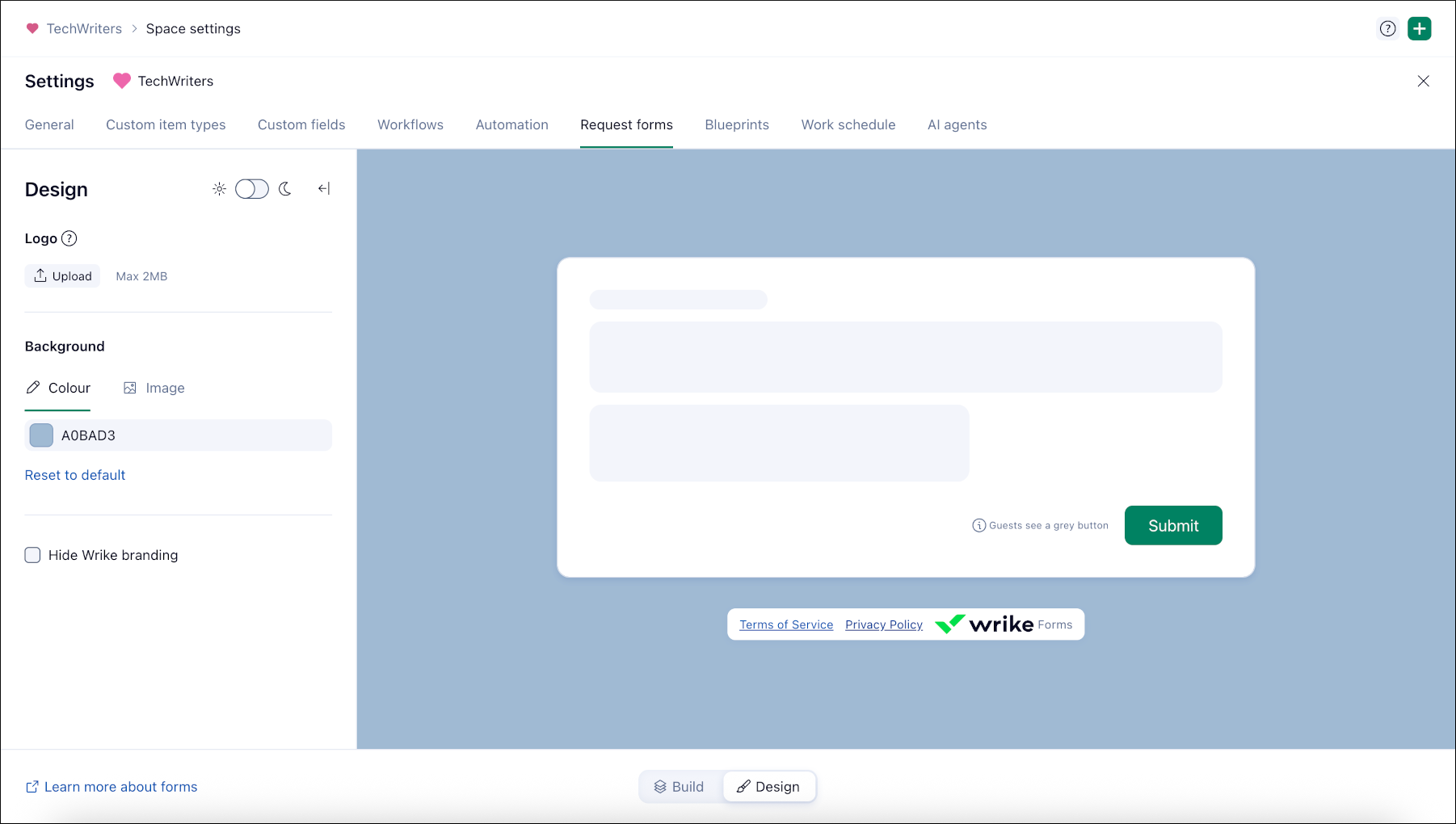This screenshot has height=824, width=1456.
Task: Click the TechWriters breadcrumb link
Action: (x=84, y=28)
